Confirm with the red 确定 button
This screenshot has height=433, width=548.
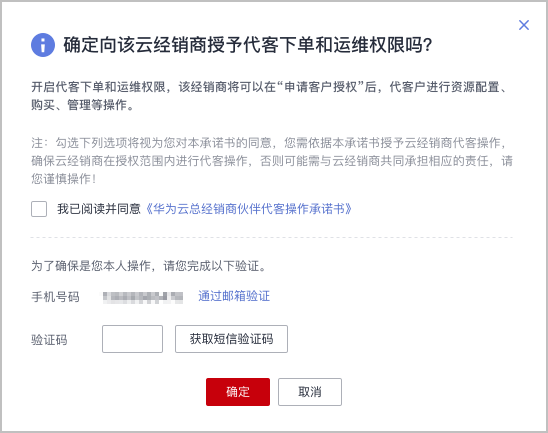click(238, 392)
